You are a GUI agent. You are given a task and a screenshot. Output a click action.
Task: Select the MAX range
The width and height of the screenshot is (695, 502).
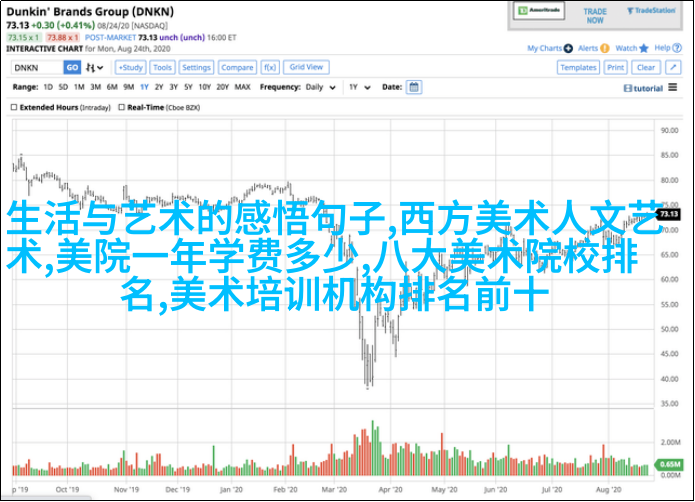pos(242,87)
